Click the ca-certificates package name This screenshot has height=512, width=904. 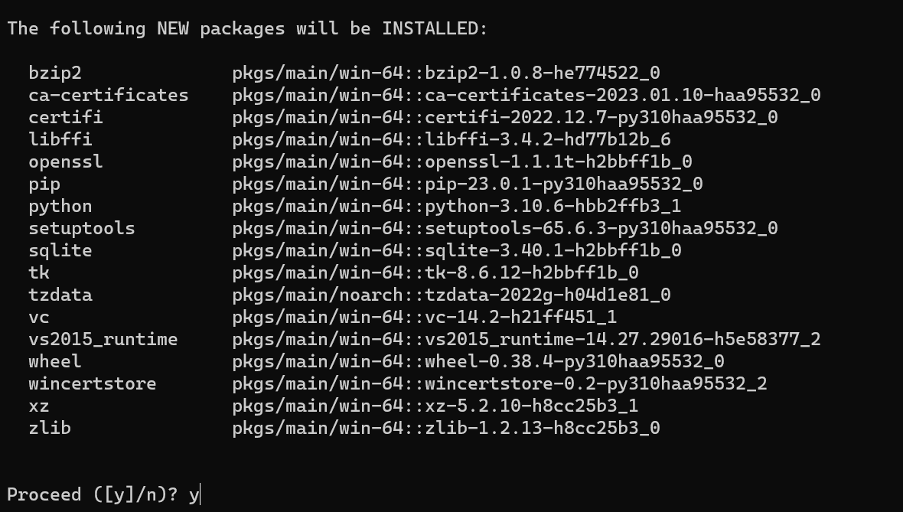point(108,95)
